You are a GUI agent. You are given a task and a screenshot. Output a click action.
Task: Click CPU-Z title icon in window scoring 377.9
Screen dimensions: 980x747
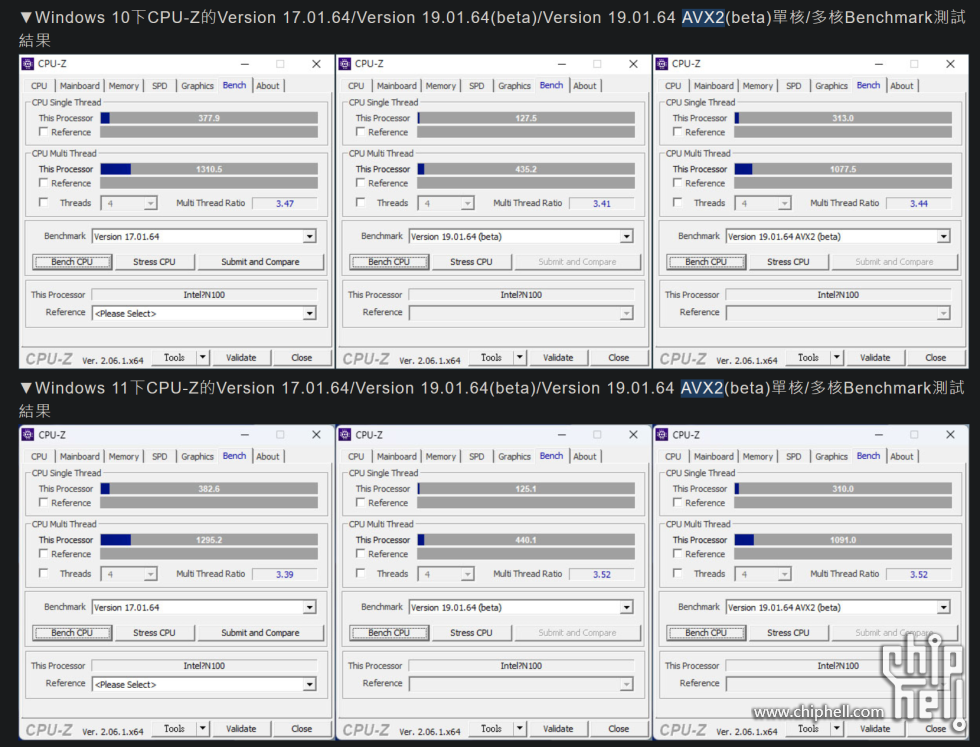(x=28, y=64)
